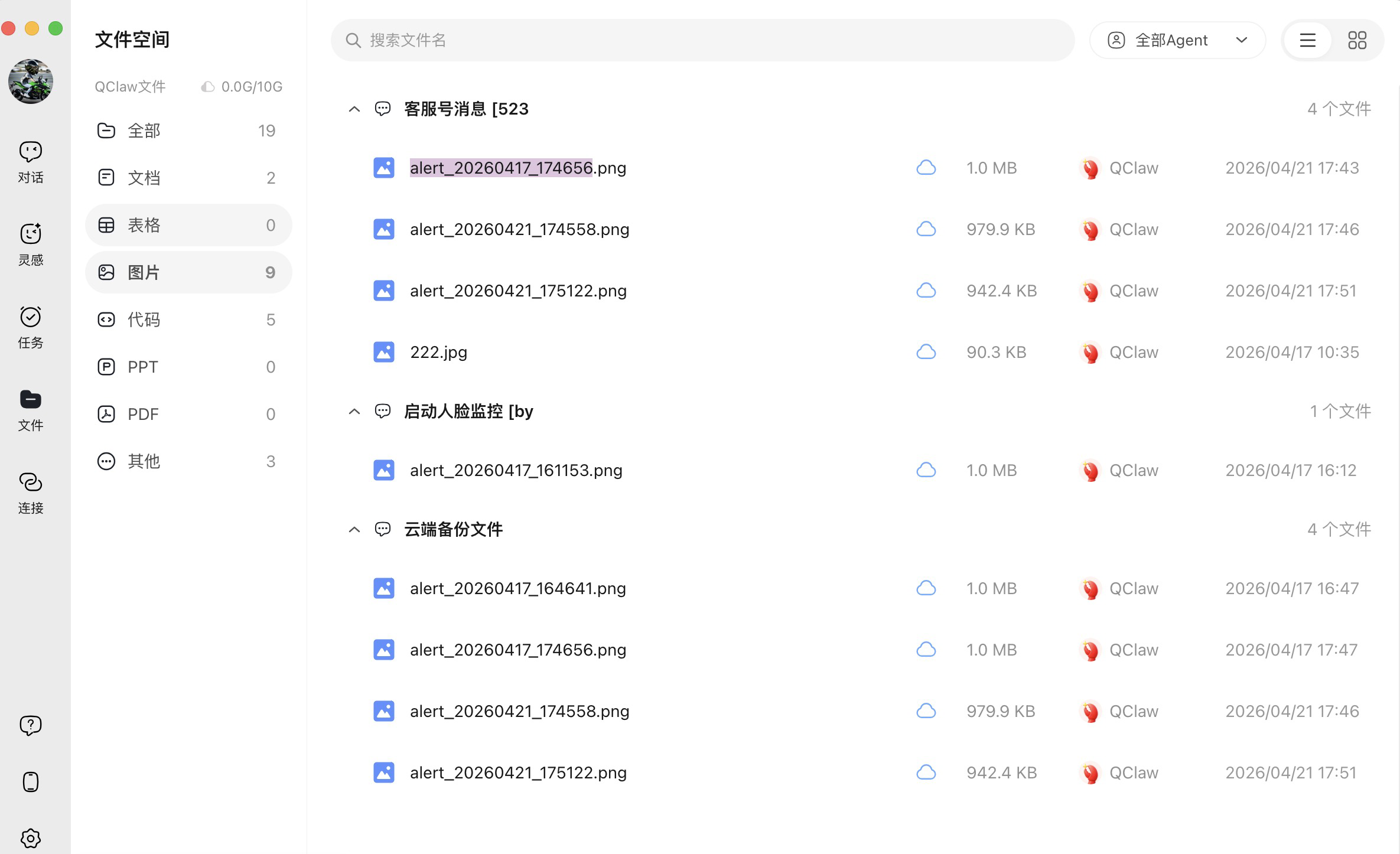Open settings gear icon
The width and height of the screenshot is (1400, 854).
(31, 837)
